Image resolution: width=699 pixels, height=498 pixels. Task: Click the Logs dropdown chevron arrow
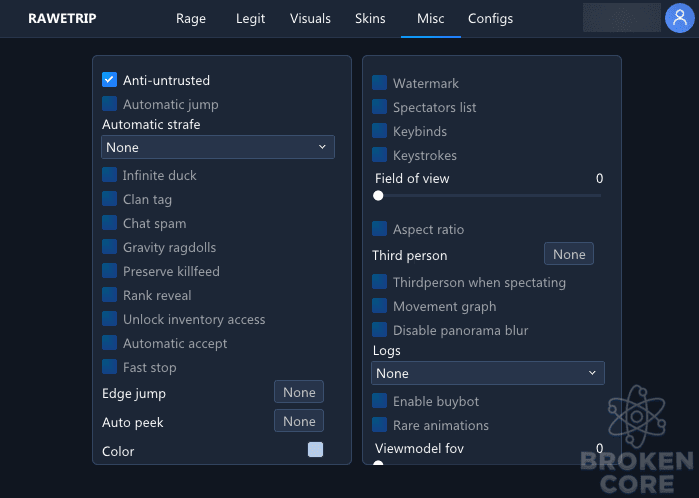(592, 373)
